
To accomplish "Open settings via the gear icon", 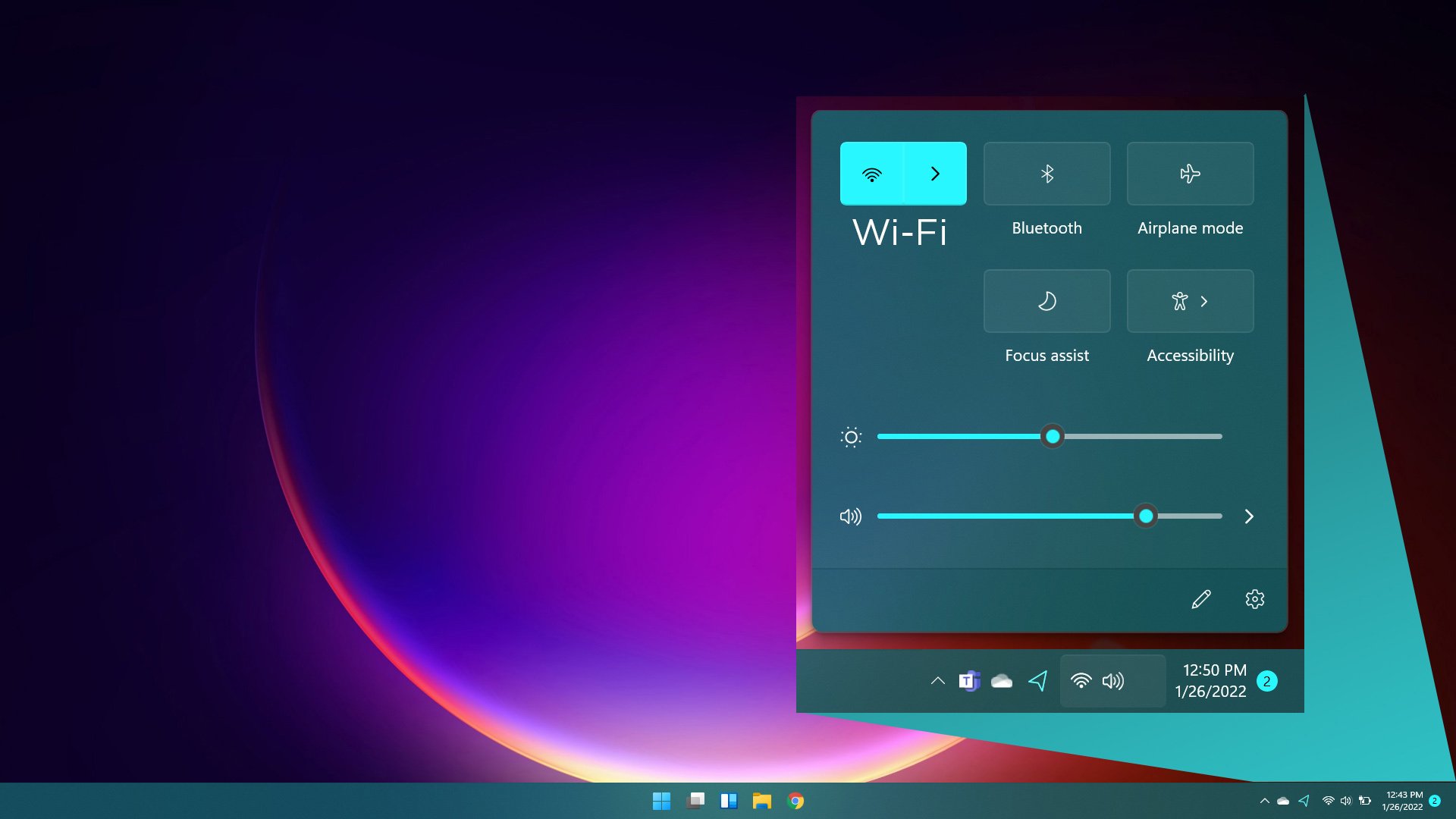I will click(1255, 599).
